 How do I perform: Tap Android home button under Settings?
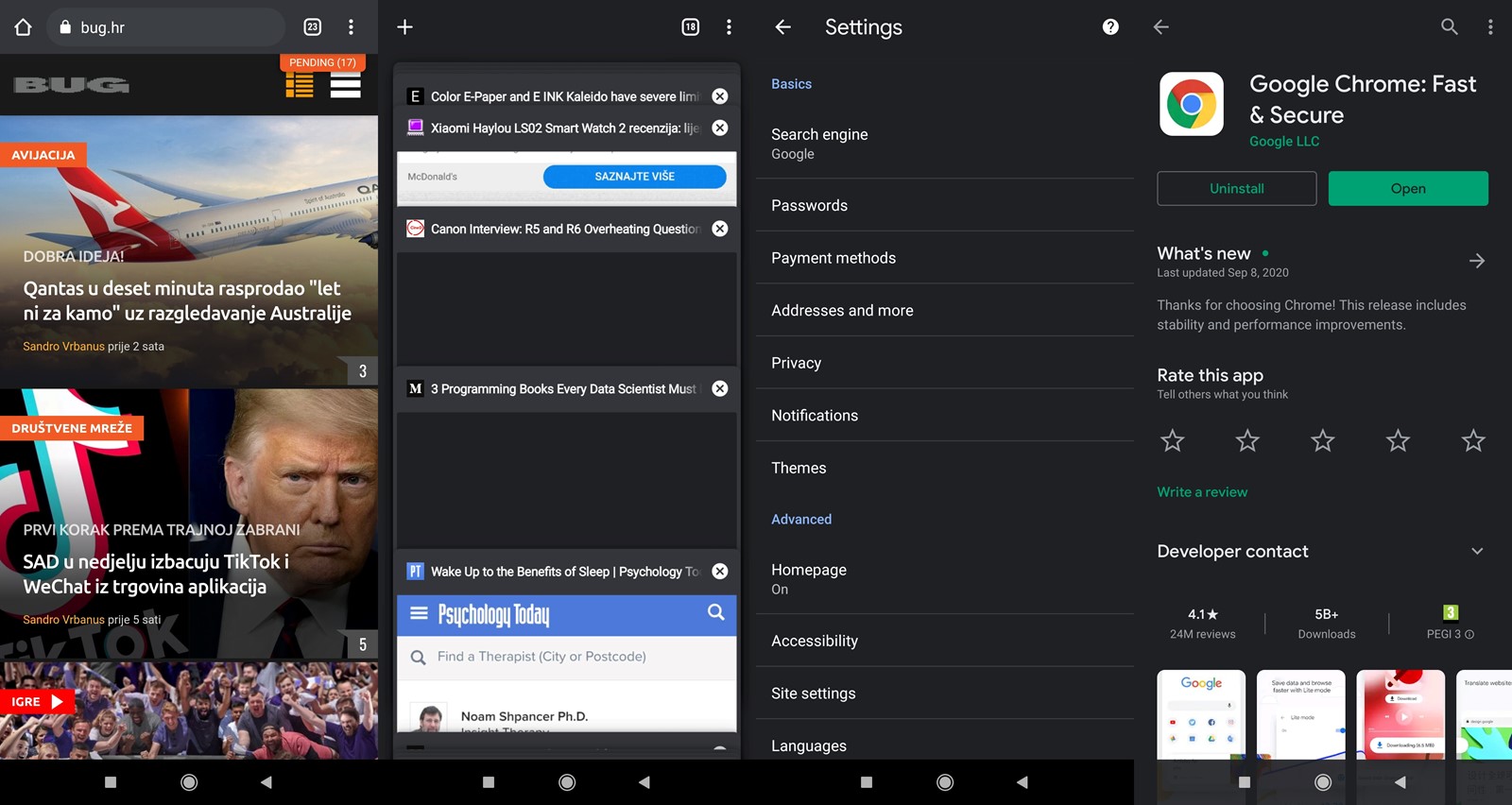[945, 782]
